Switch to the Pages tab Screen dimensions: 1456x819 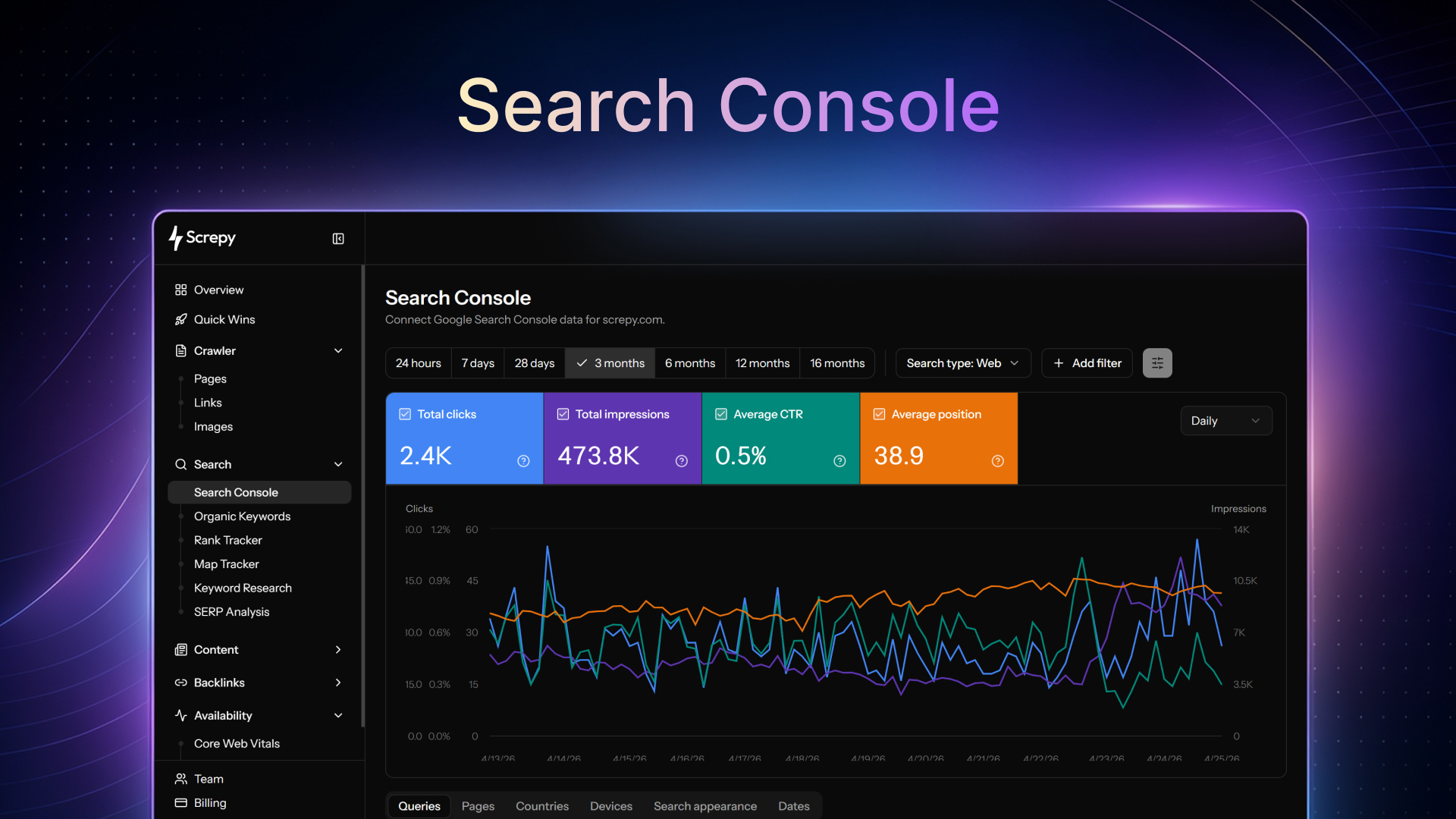coord(478,806)
